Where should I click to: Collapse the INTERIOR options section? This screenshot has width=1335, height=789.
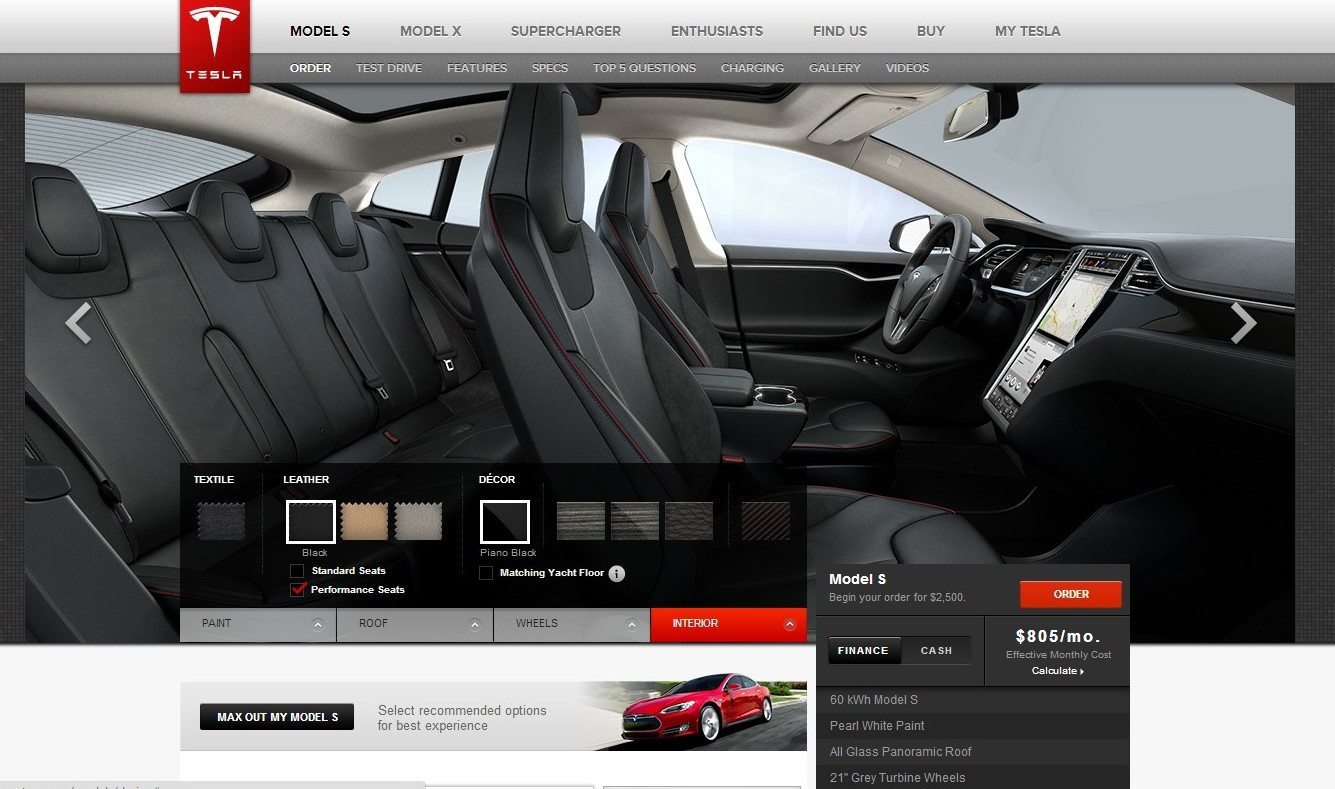pyautogui.click(x=729, y=624)
